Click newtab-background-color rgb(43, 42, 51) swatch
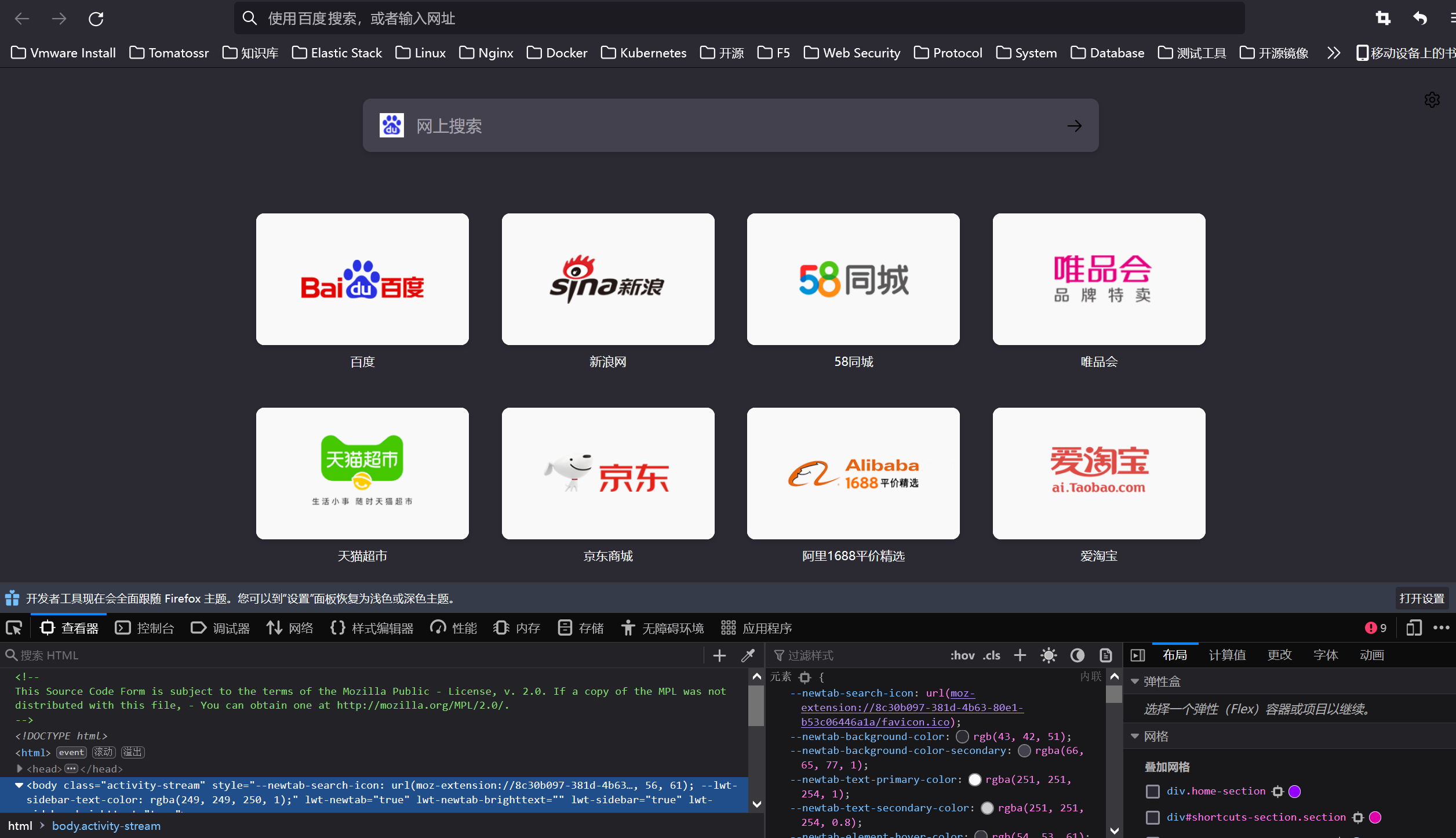This screenshot has width=1456, height=838. [x=962, y=737]
